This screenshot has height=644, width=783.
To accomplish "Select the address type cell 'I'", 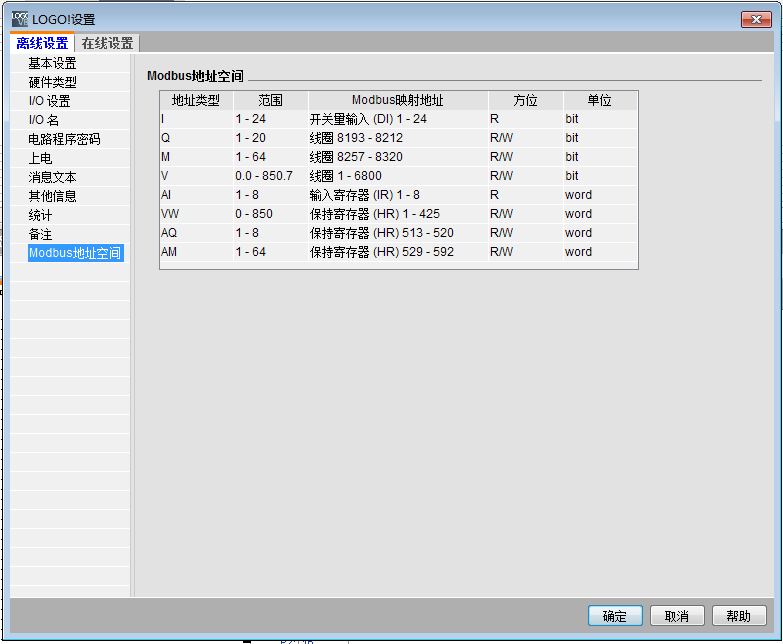I will (196, 119).
